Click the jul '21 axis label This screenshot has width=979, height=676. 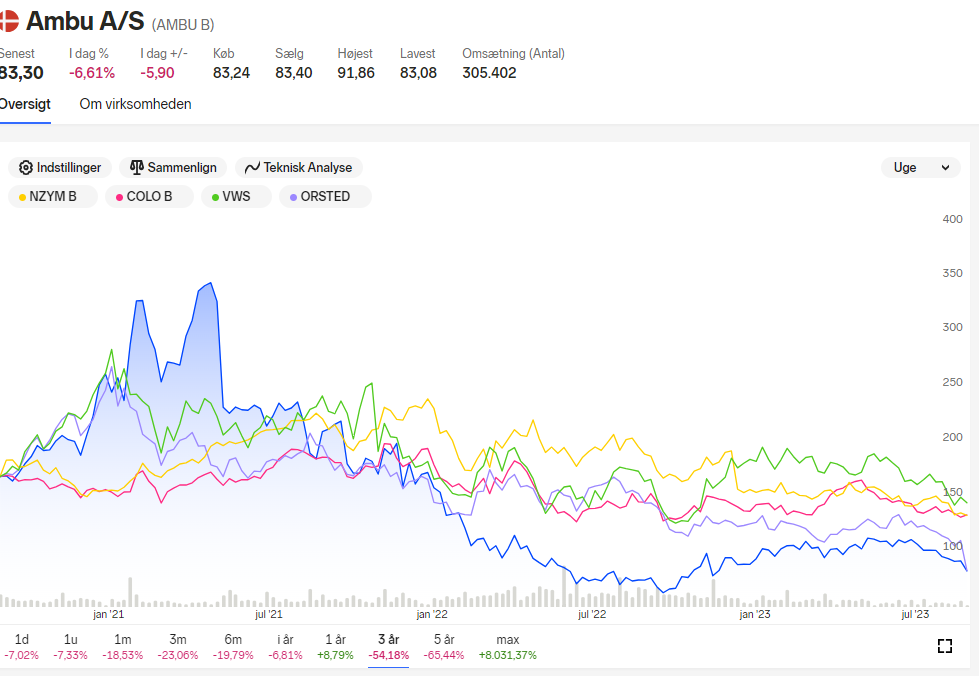tap(268, 614)
